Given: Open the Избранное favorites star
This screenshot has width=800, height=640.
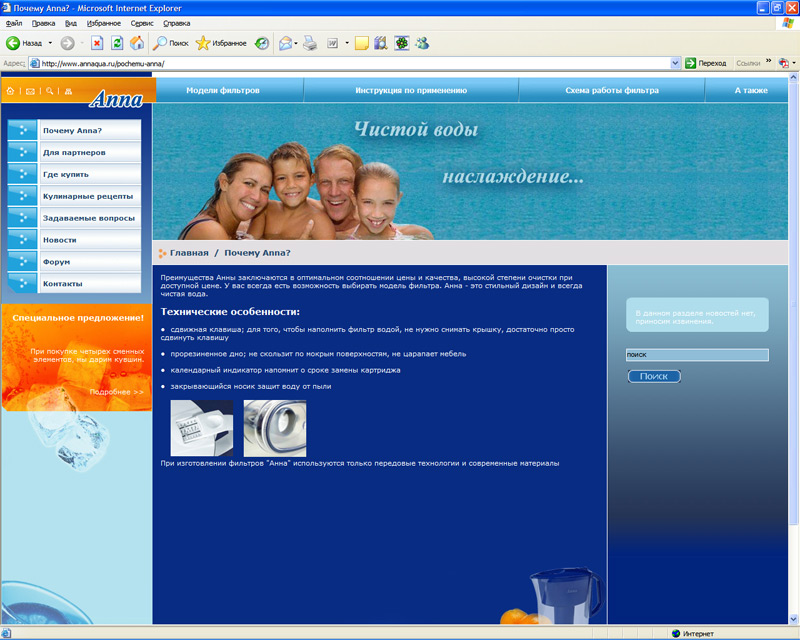Looking at the screenshot, I should 221,43.
